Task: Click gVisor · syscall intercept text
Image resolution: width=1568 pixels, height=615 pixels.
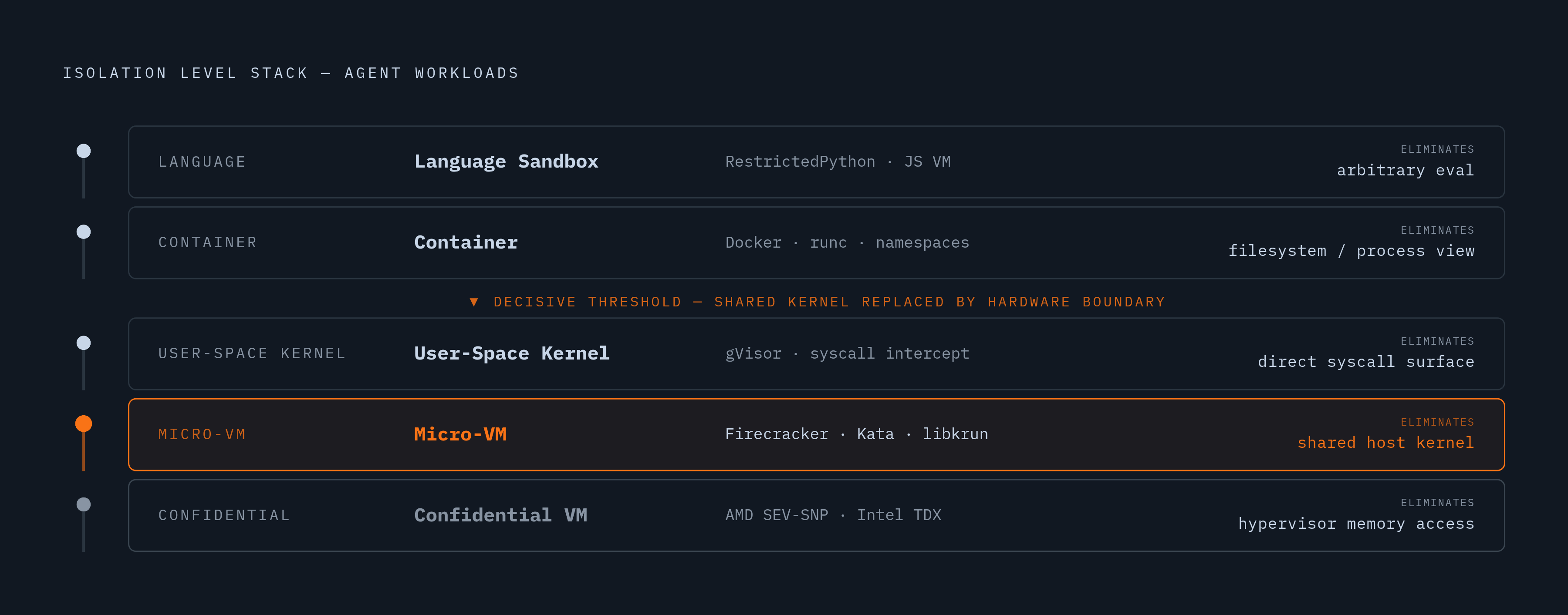Action: [x=847, y=353]
